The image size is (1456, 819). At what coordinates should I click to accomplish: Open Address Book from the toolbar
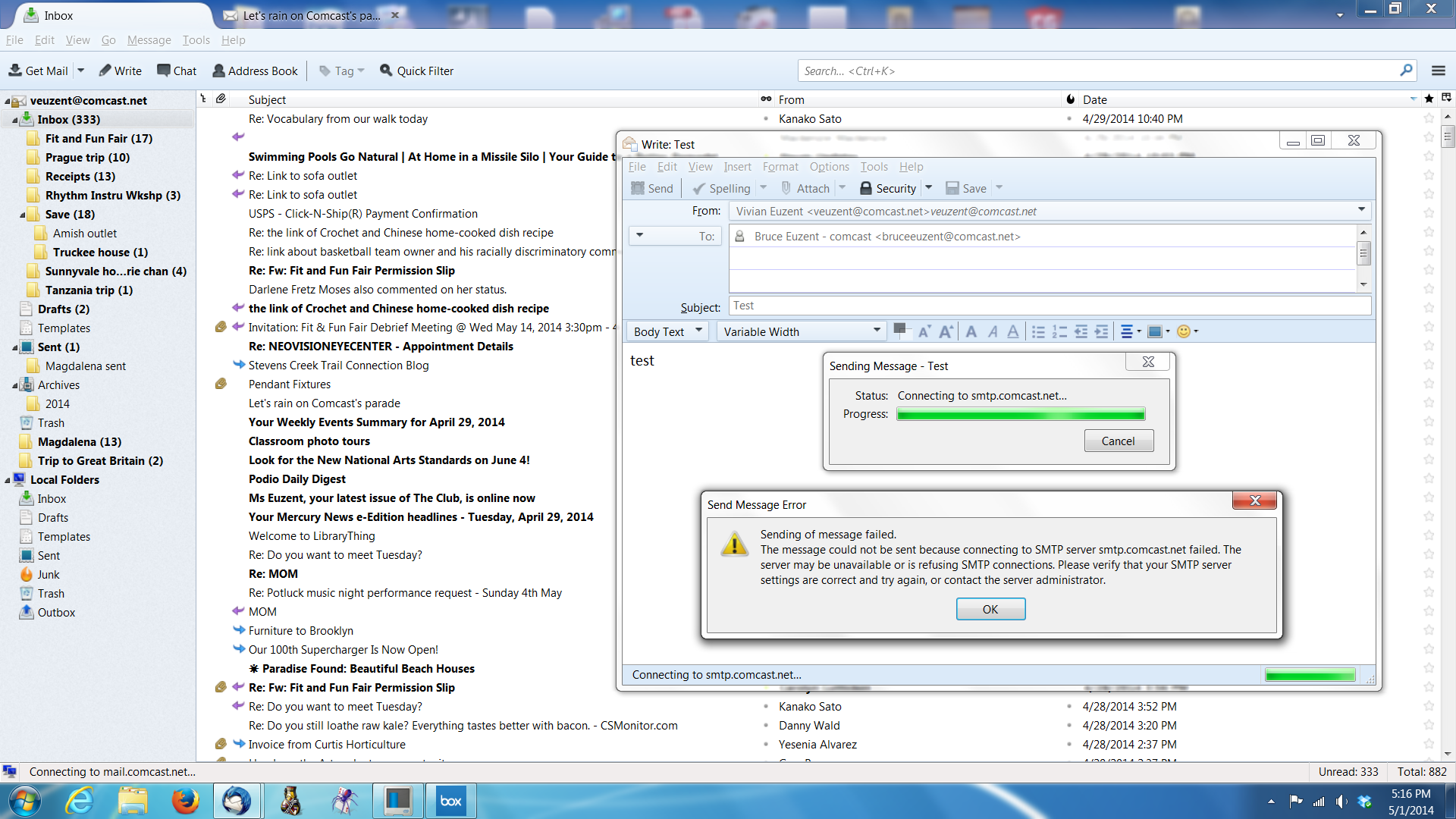[255, 71]
